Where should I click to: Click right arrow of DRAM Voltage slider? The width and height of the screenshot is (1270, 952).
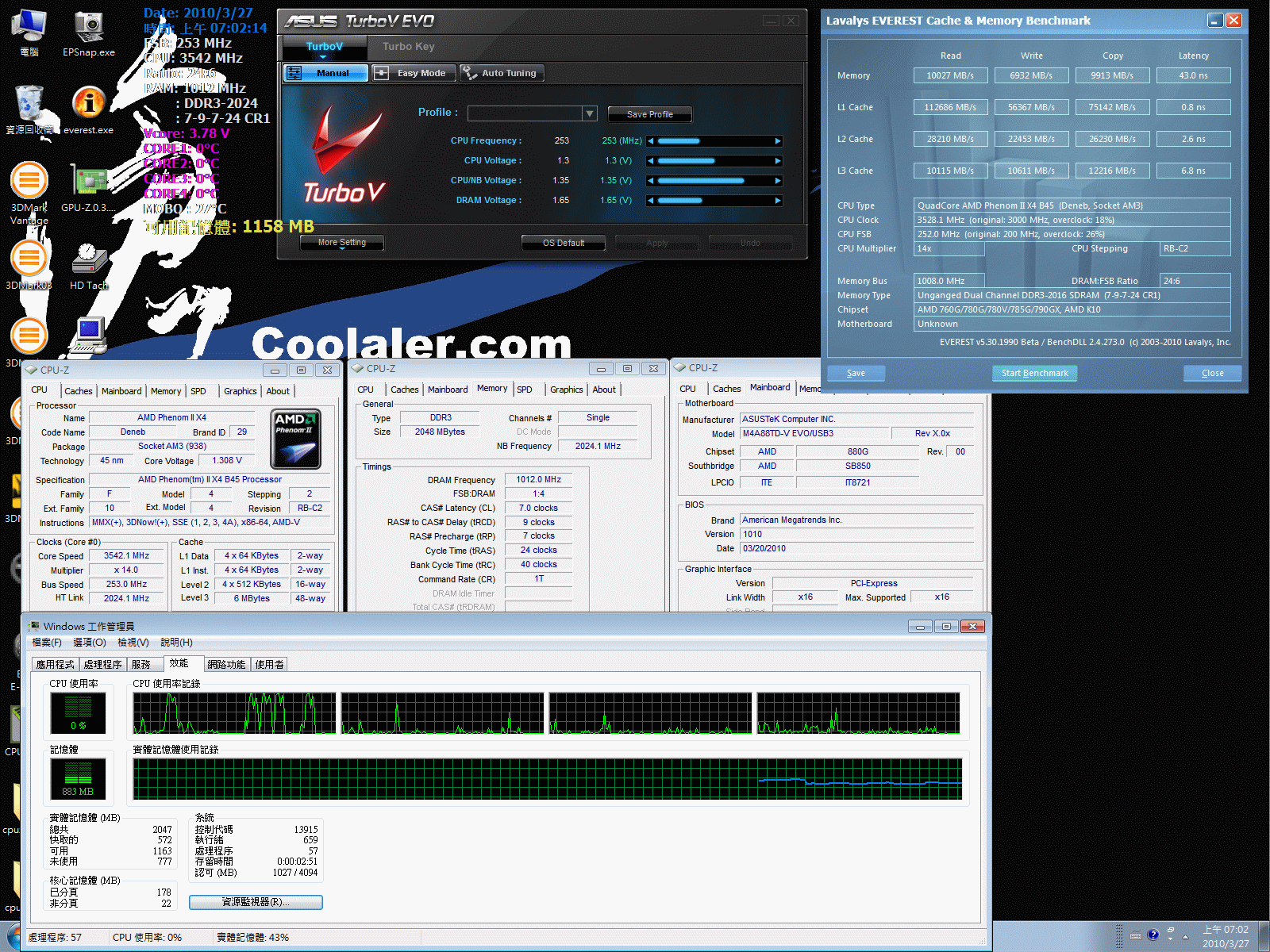778,201
